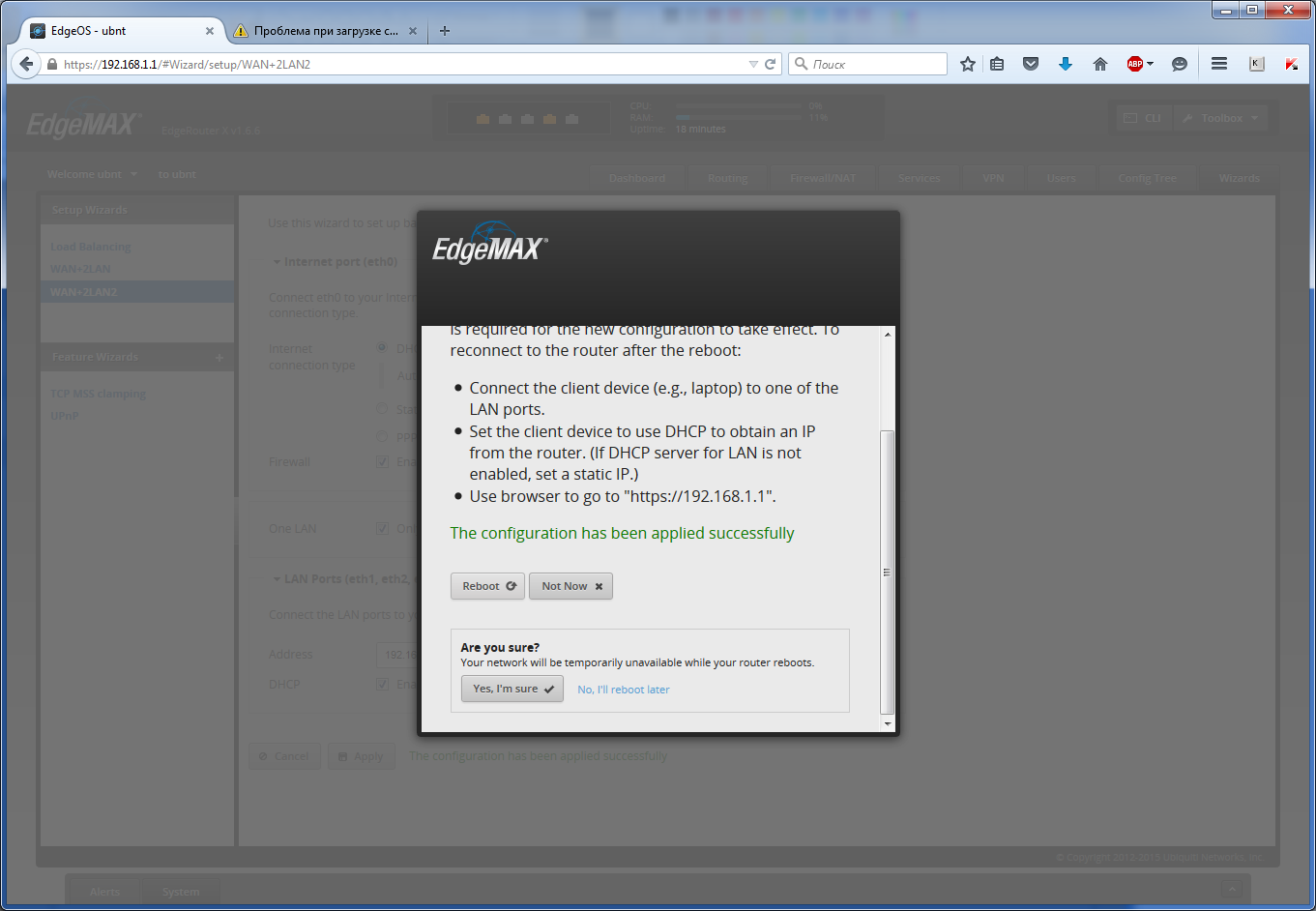Save the page with the Pocket icon
This screenshot has height=911, width=1316.
pos(1031,64)
